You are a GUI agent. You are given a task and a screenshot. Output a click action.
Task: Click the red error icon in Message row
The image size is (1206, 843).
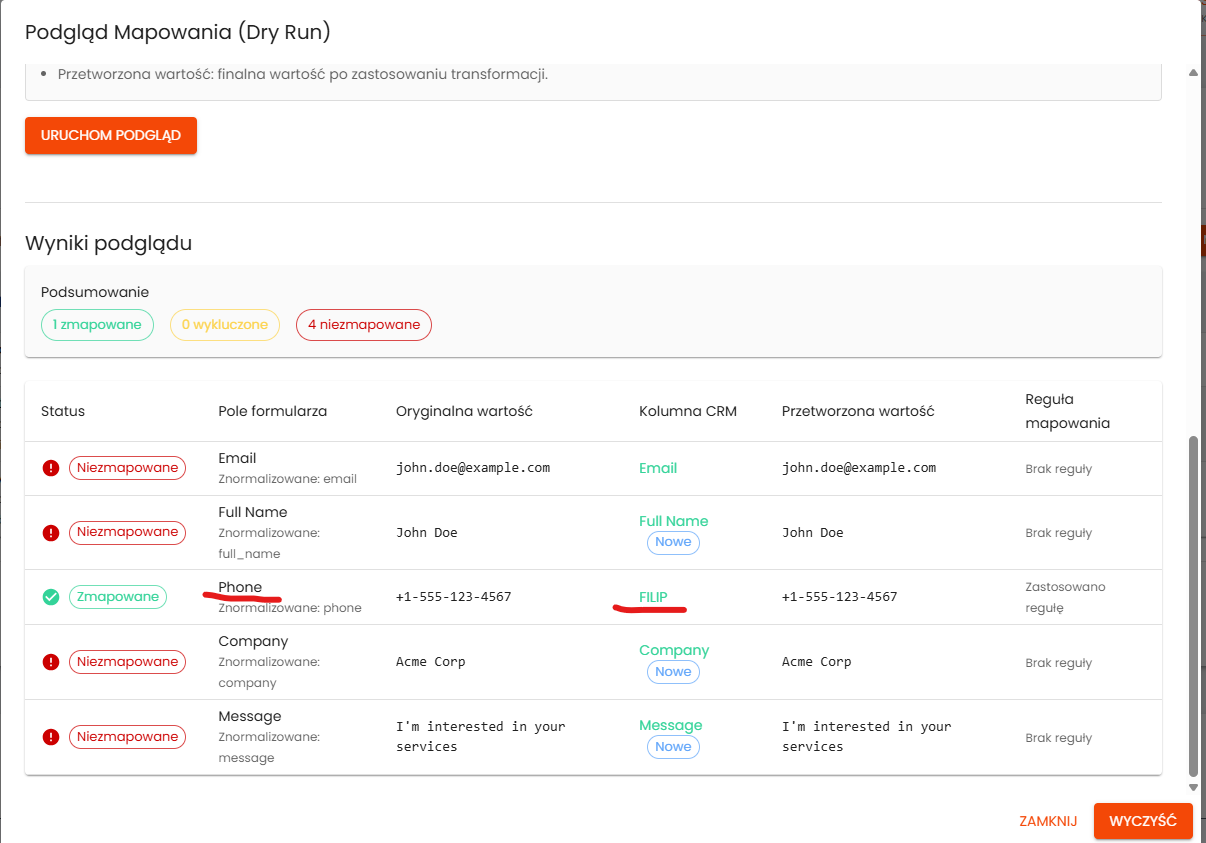pyautogui.click(x=51, y=737)
